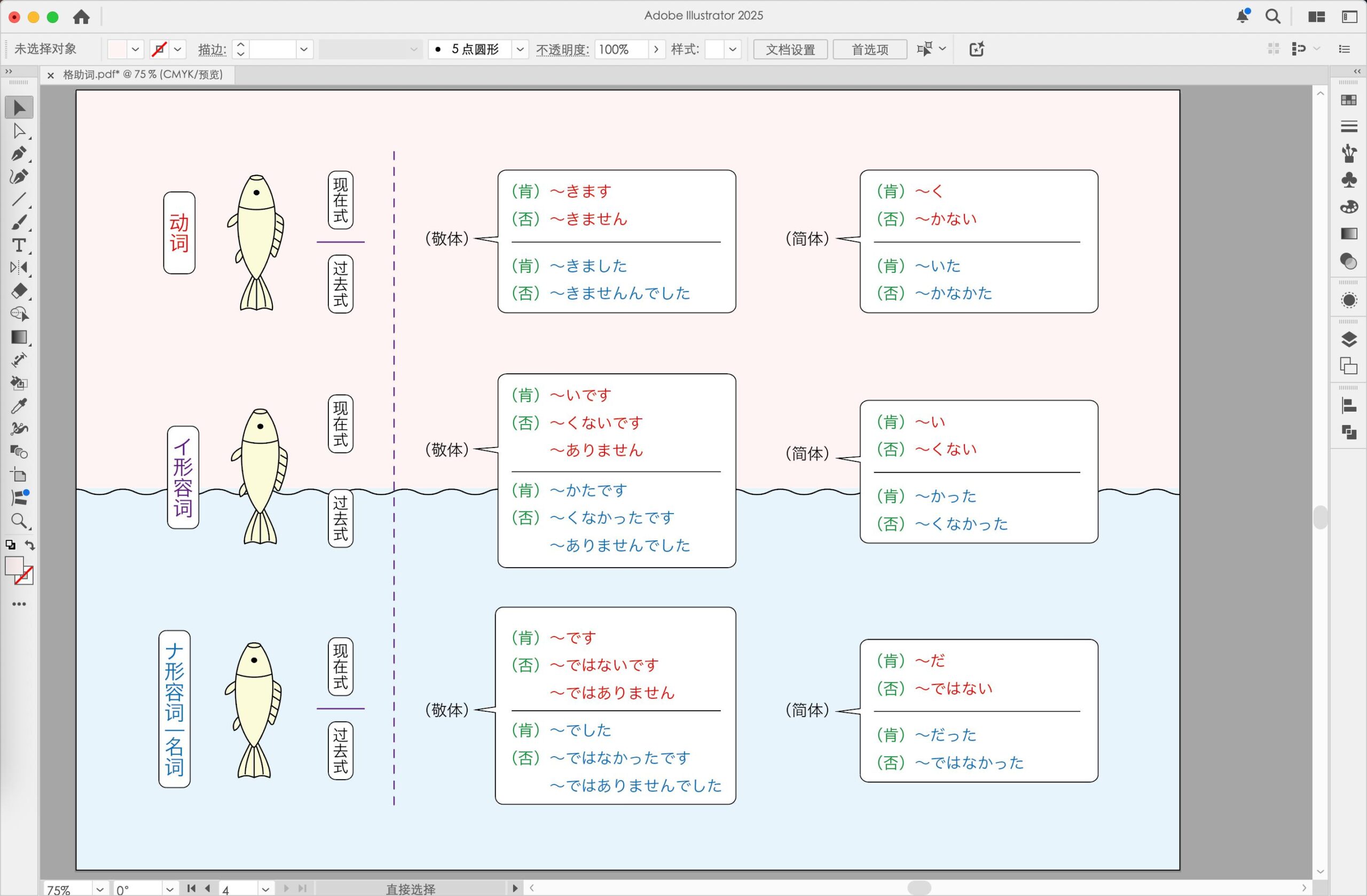Choose the Type tool
This screenshot has width=1367, height=896.
pyautogui.click(x=18, y=245)
